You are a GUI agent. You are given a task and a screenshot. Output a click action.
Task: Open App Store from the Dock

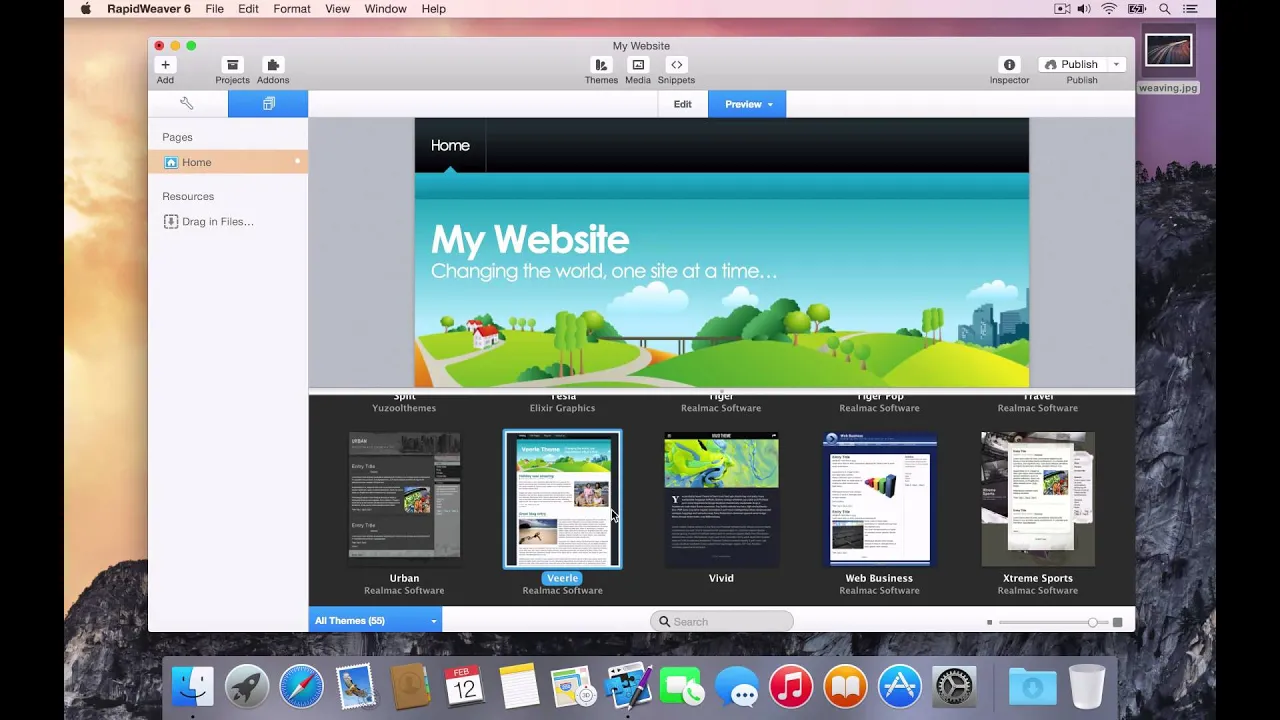point(900,687)
